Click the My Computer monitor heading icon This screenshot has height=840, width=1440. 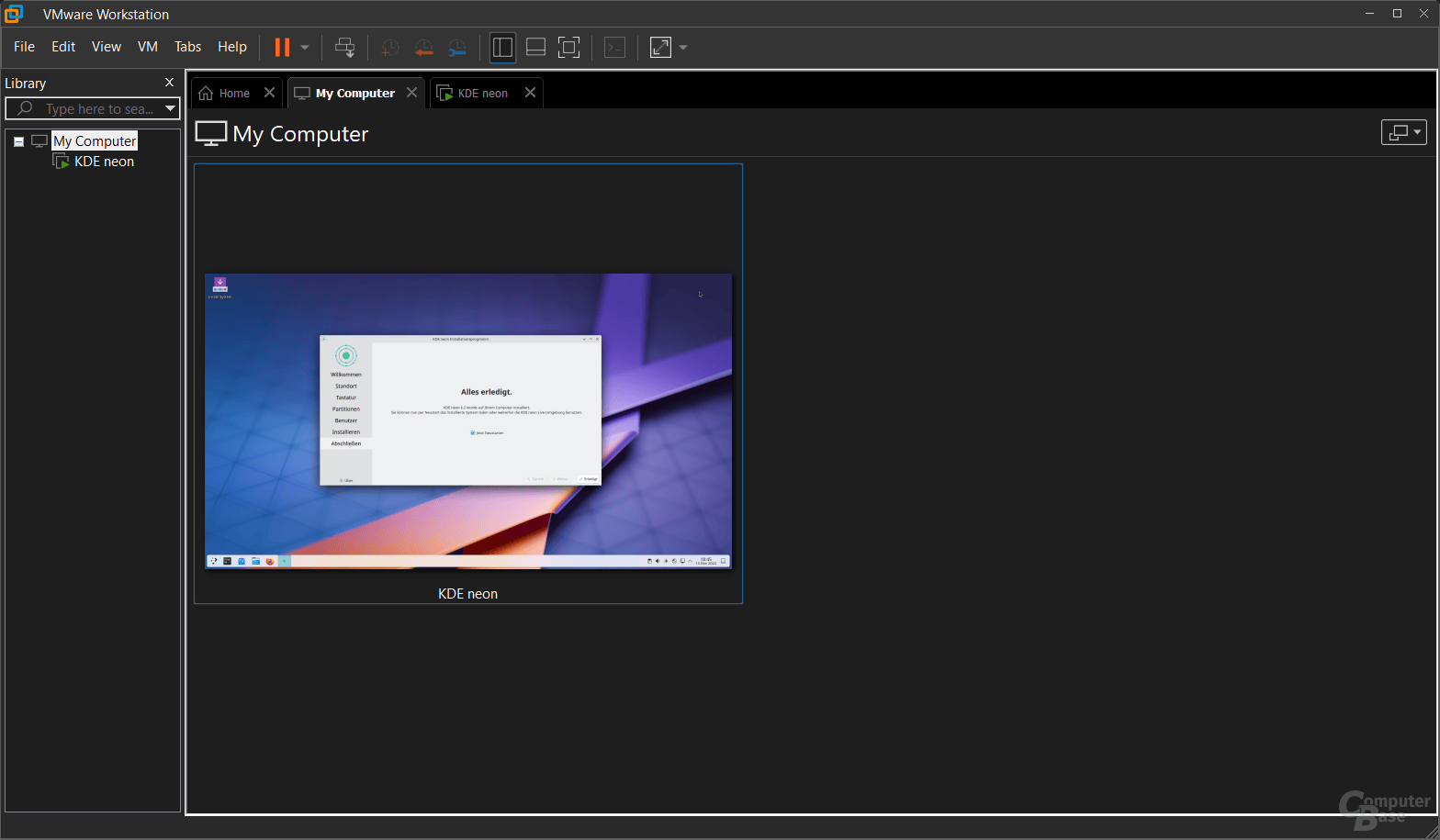click(x=211, y=134)
